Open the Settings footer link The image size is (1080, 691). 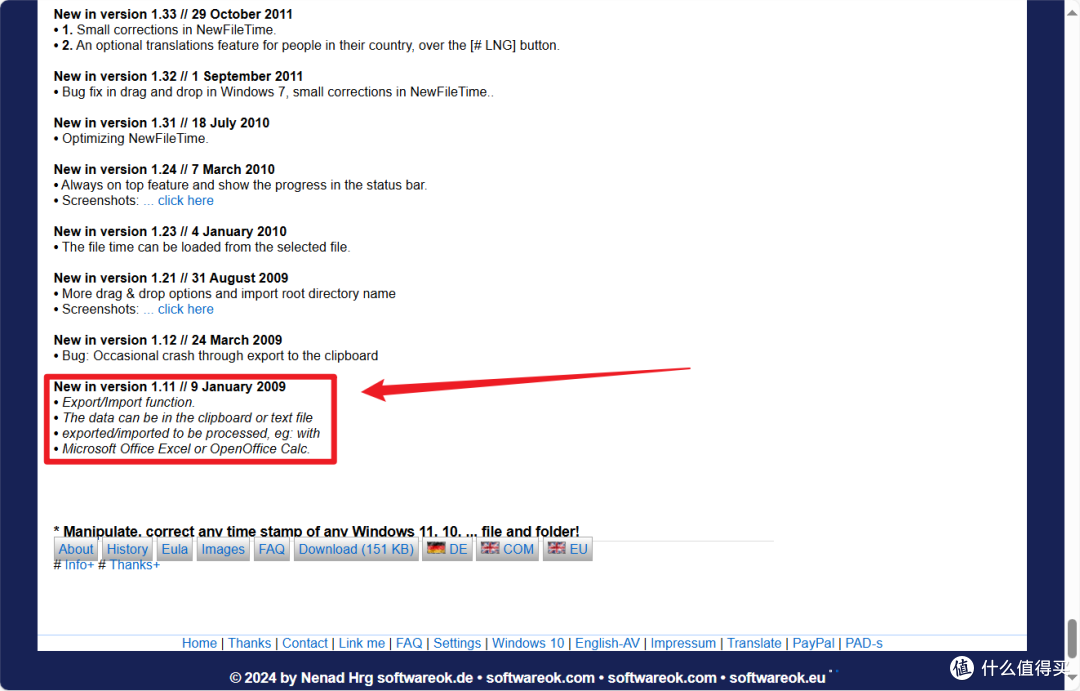pos(457,643)
